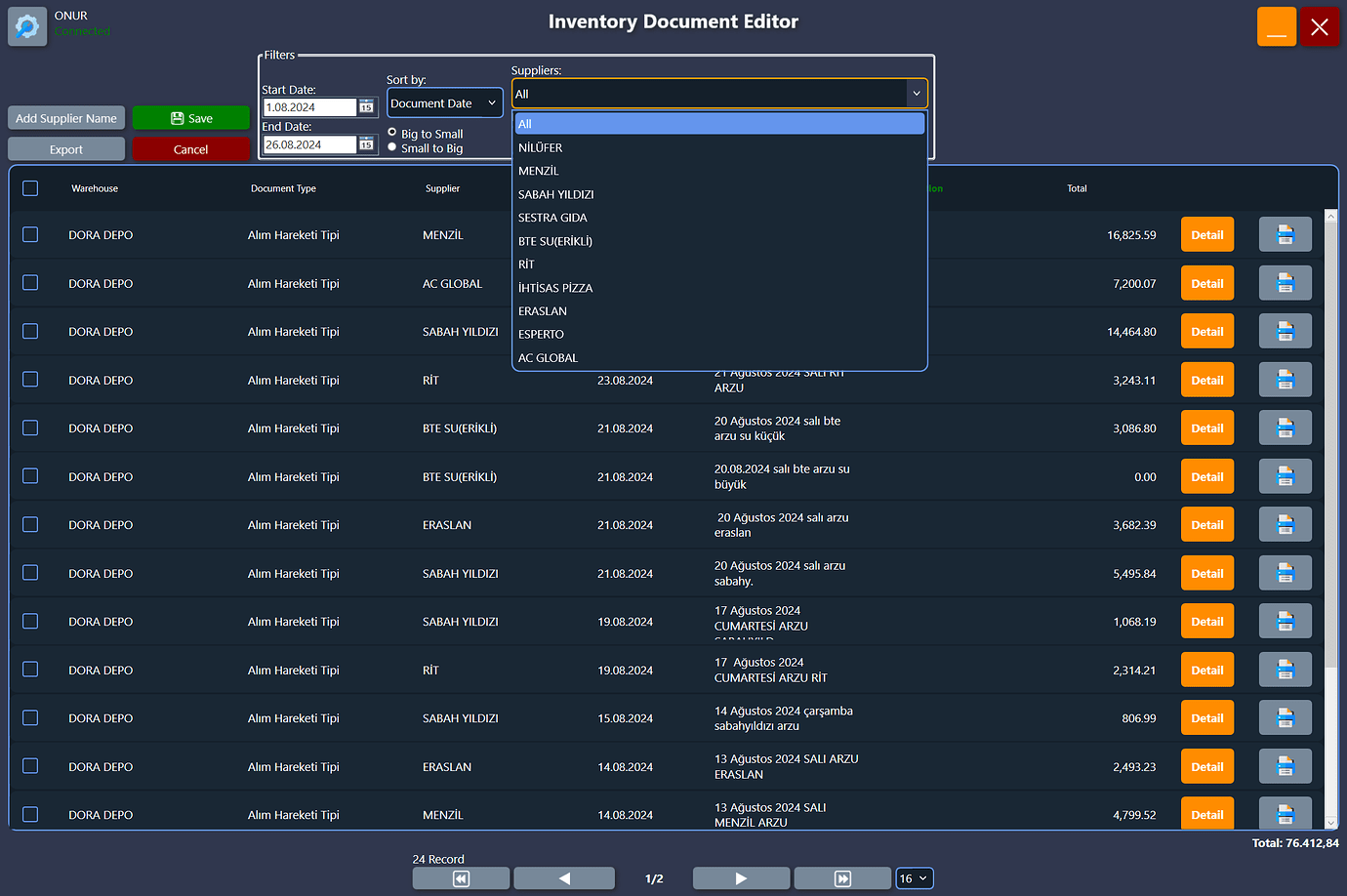The width and height of the screenshot is (1347, 896).
Task: Go to the next page
Action: point(741,878)
